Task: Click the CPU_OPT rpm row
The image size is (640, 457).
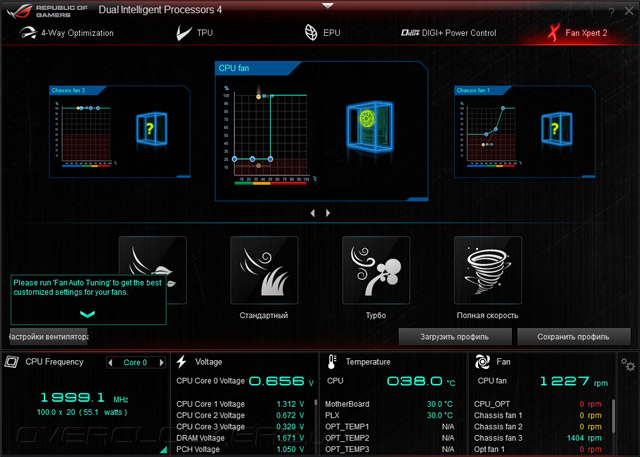Action: coord(538,404)
